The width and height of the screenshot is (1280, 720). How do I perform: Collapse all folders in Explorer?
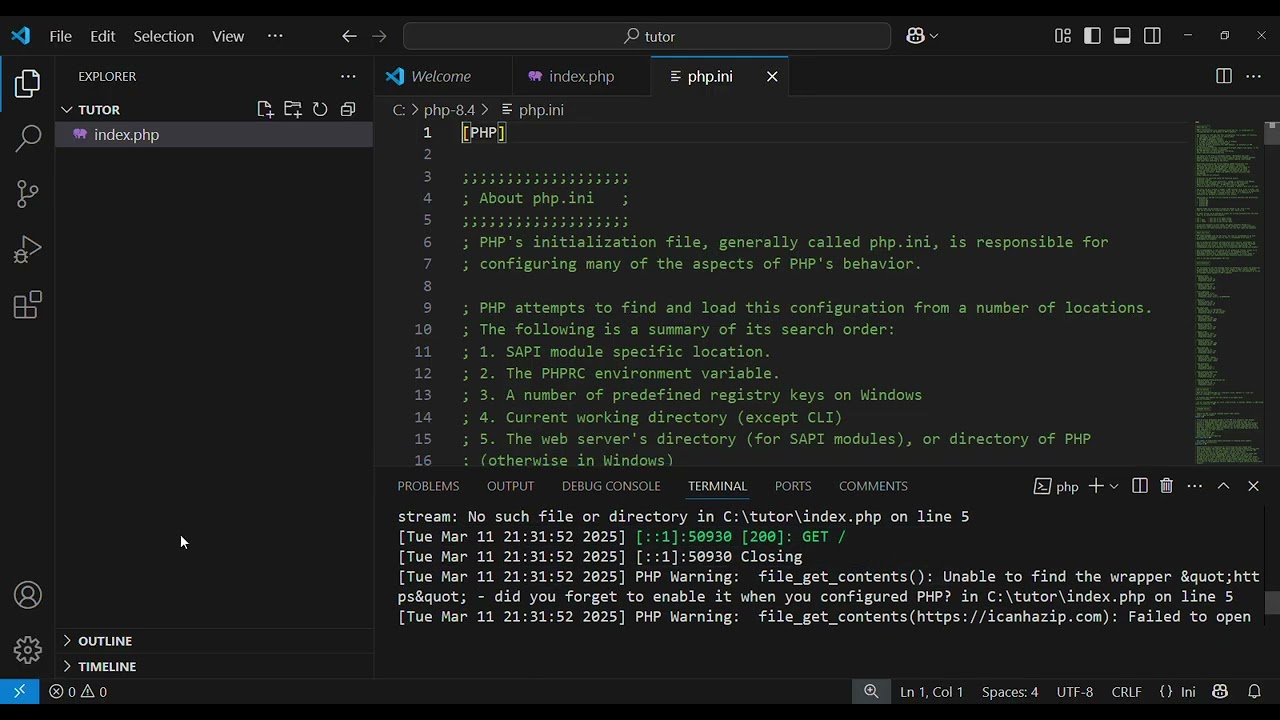point(348,110)
